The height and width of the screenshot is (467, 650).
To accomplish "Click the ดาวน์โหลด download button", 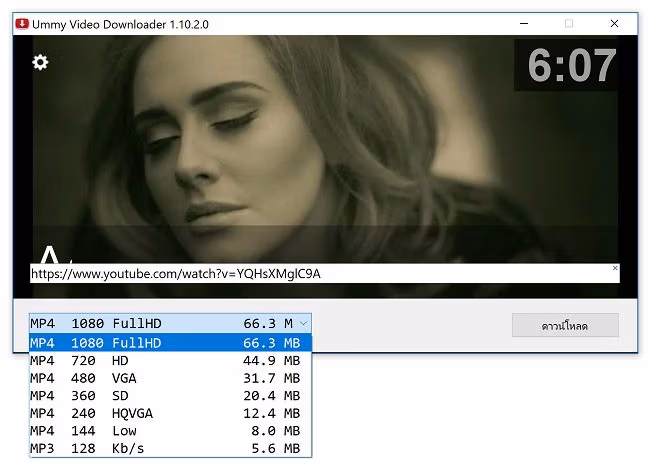I will [565, 325].
